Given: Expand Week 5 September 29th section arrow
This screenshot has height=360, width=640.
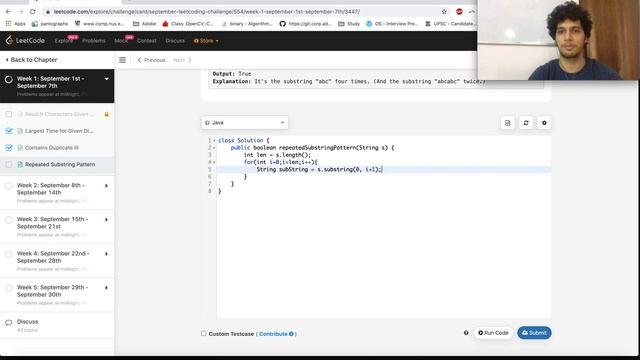Looking at the screenshot, I should click(x=107, y=288).
